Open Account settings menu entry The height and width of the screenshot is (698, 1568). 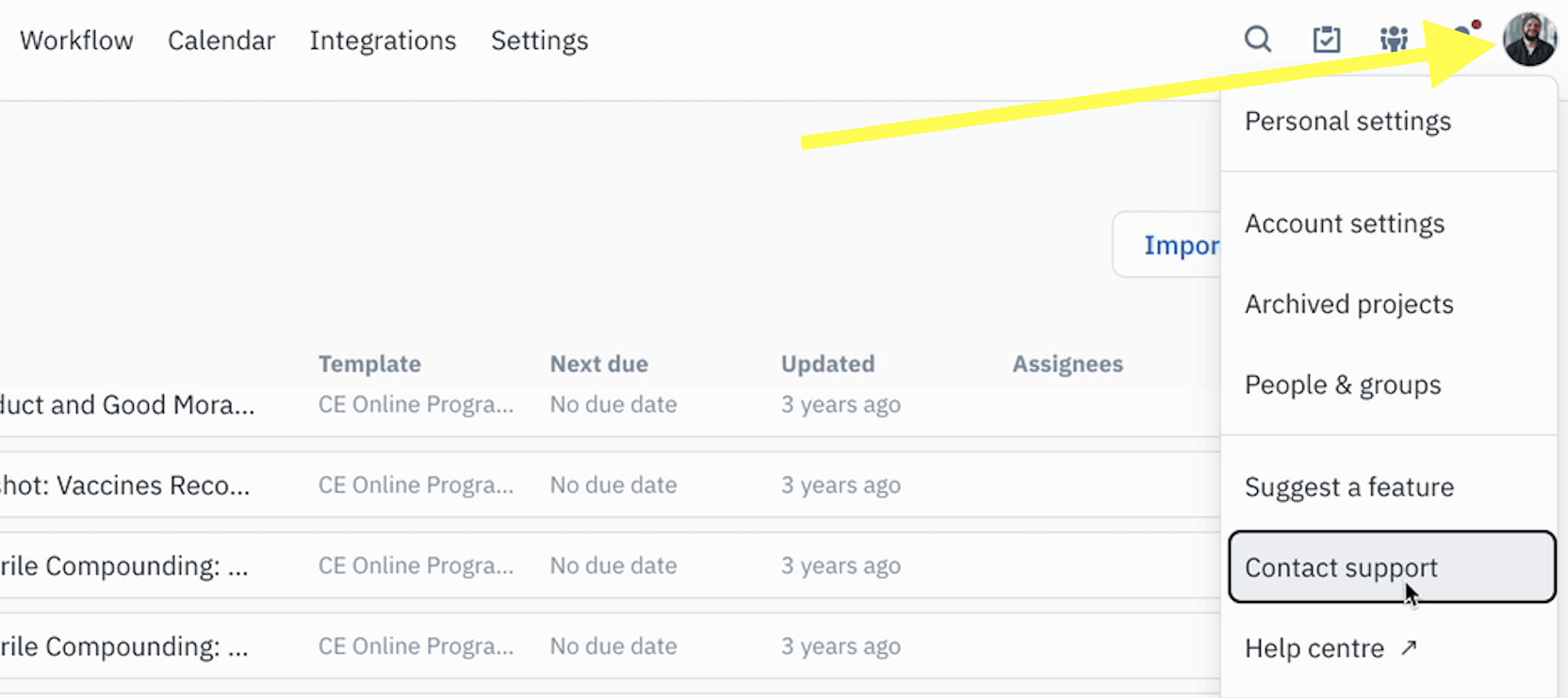point(1345,224)
